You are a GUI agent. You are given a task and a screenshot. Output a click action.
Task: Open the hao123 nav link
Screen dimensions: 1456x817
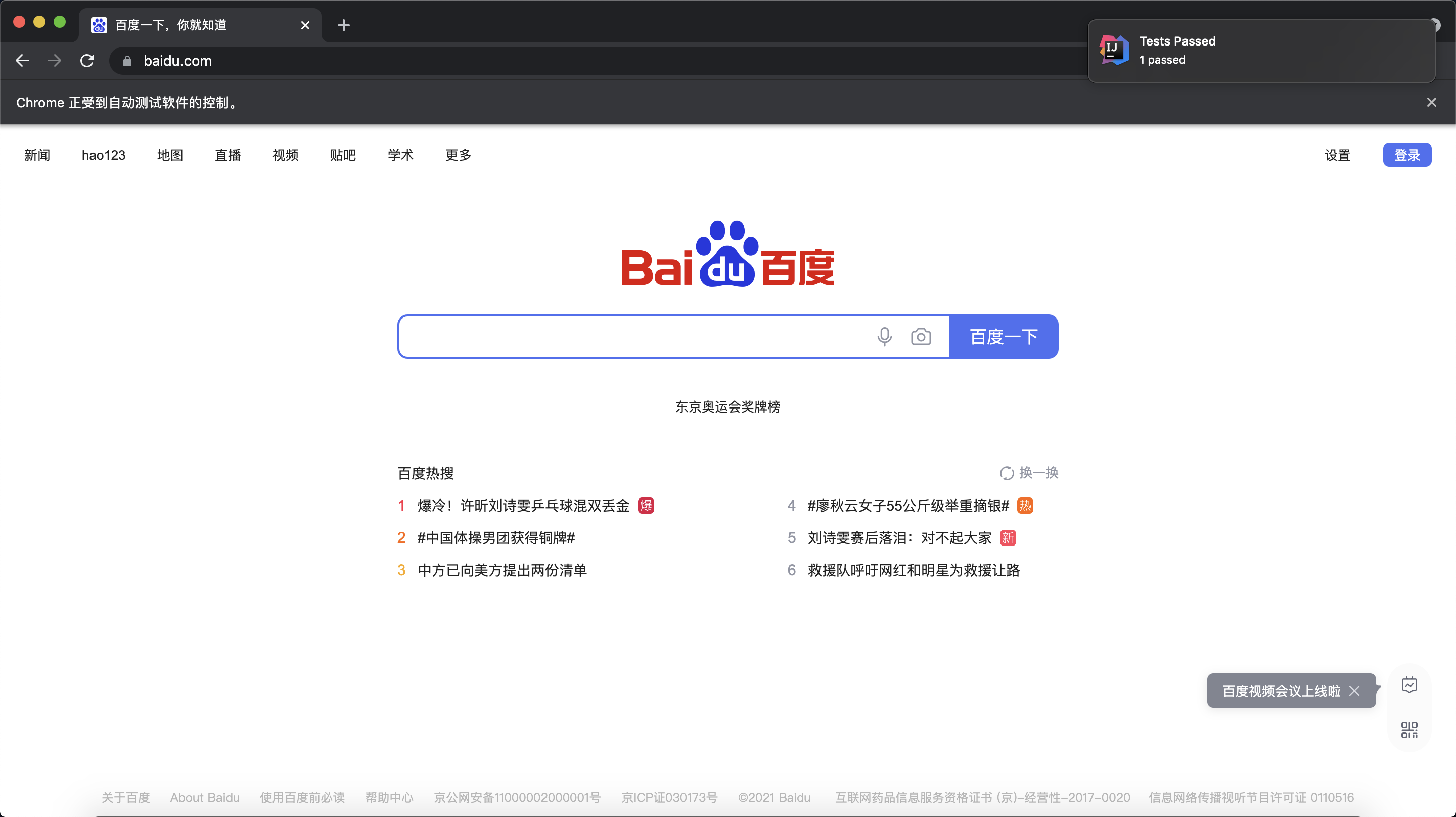[x=104, y=155]
